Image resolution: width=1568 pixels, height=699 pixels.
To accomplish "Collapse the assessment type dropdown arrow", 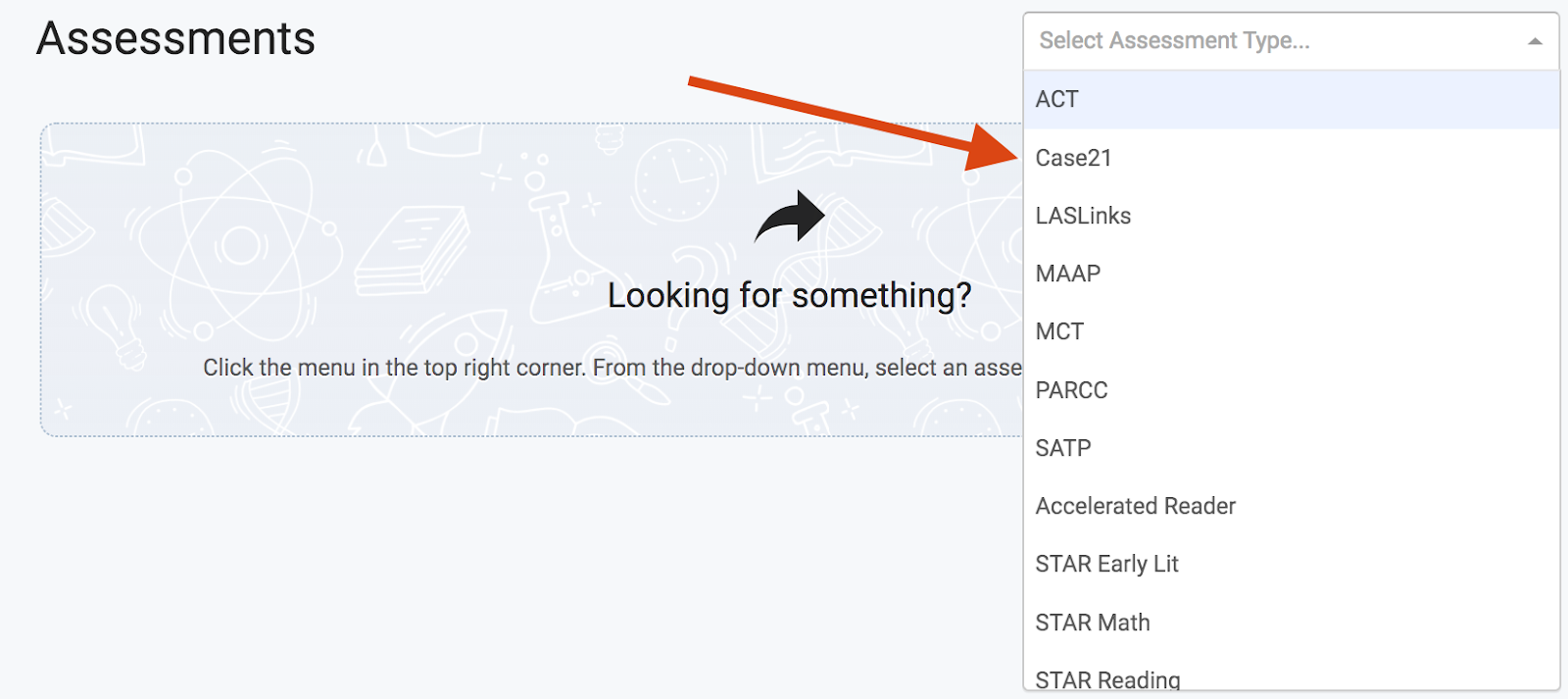I will (1535, 41).
